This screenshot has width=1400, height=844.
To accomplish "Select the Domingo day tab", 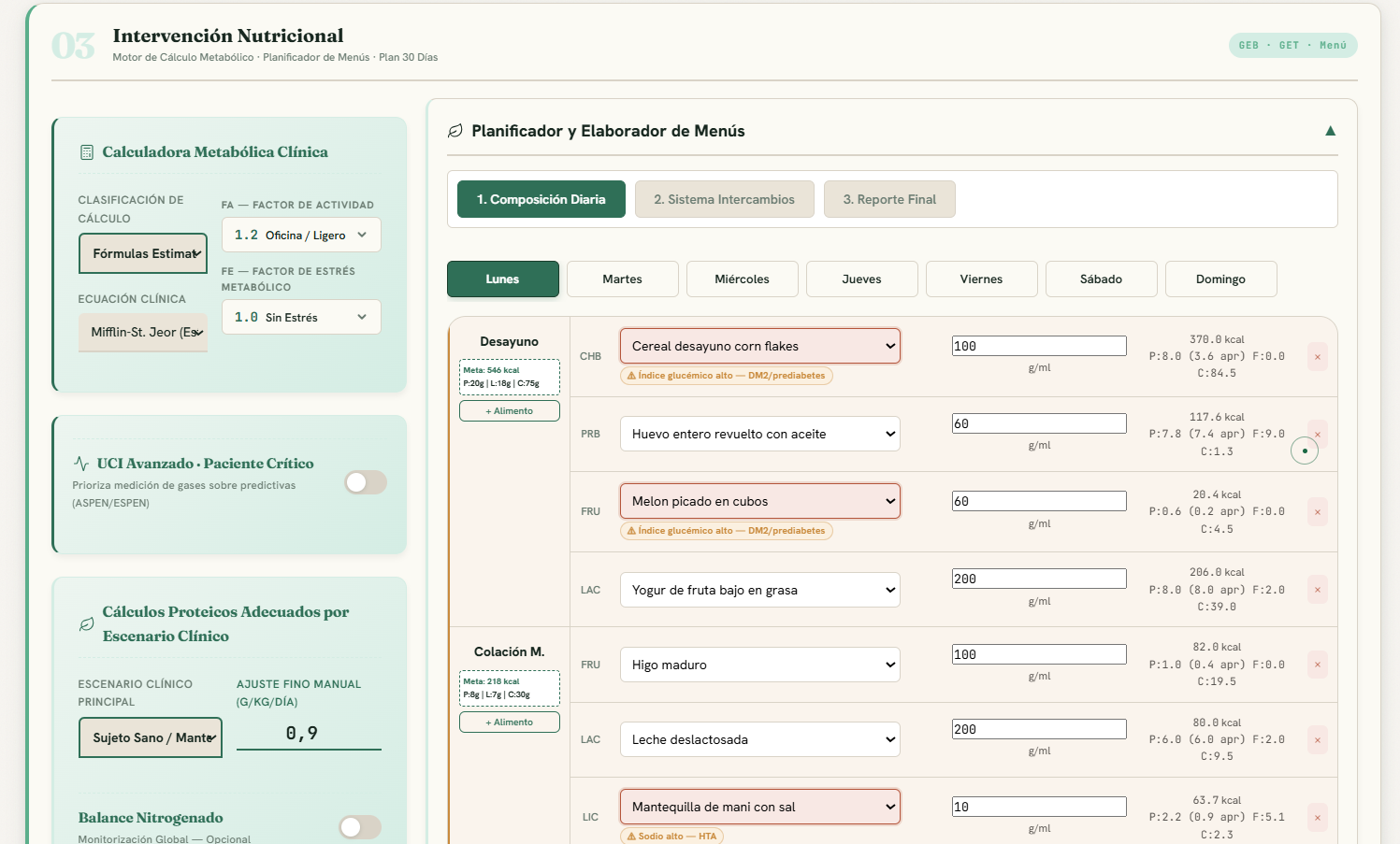I will 1221,279.
